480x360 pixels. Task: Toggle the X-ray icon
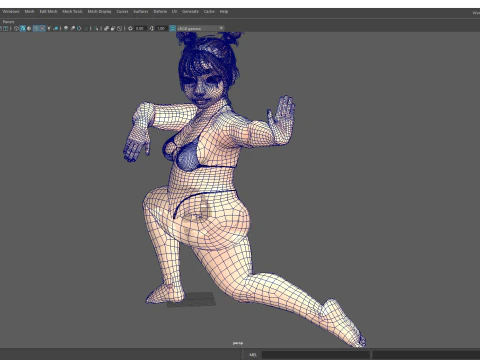106,28
